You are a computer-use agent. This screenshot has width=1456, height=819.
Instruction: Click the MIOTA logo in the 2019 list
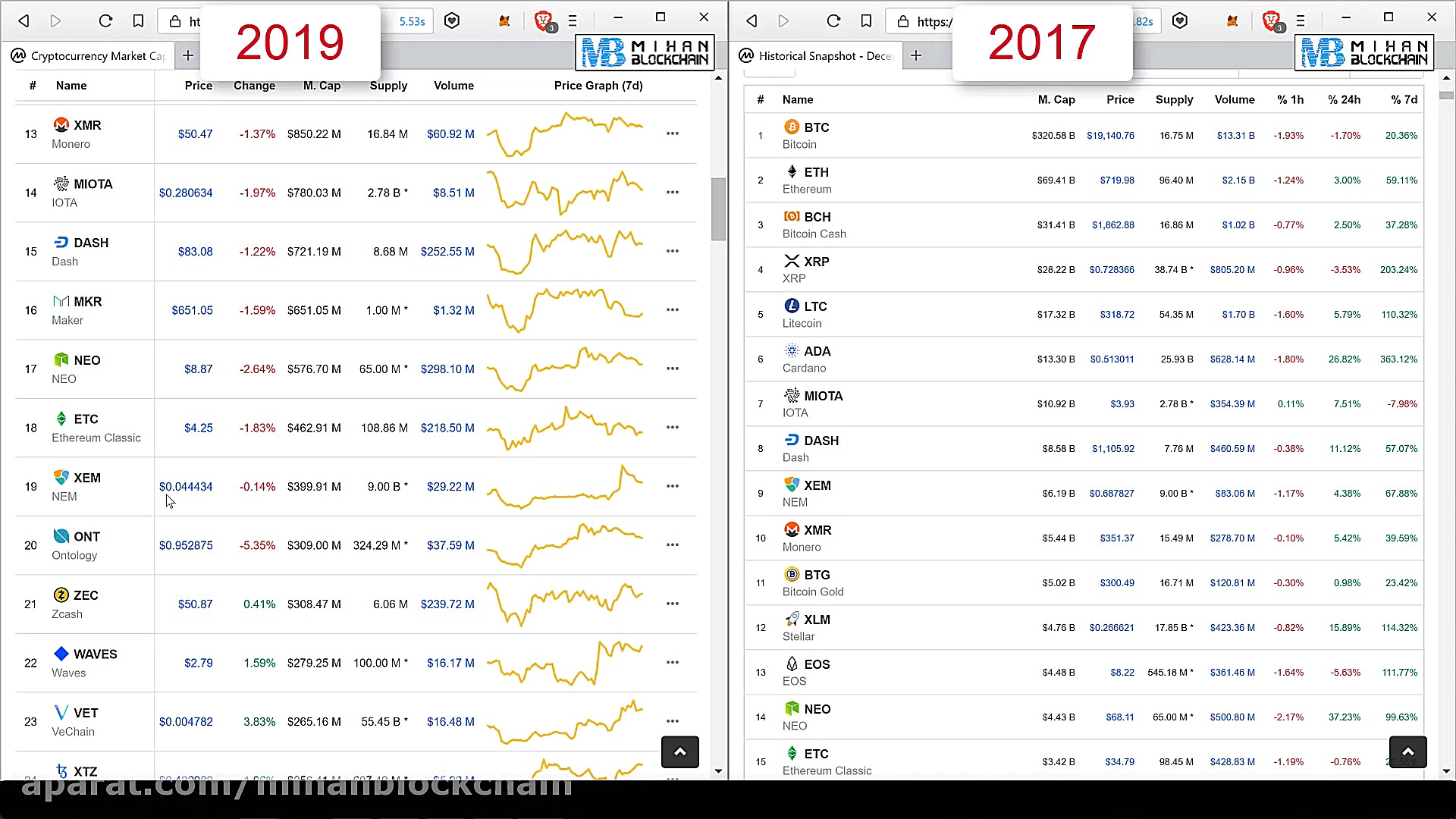61,184
